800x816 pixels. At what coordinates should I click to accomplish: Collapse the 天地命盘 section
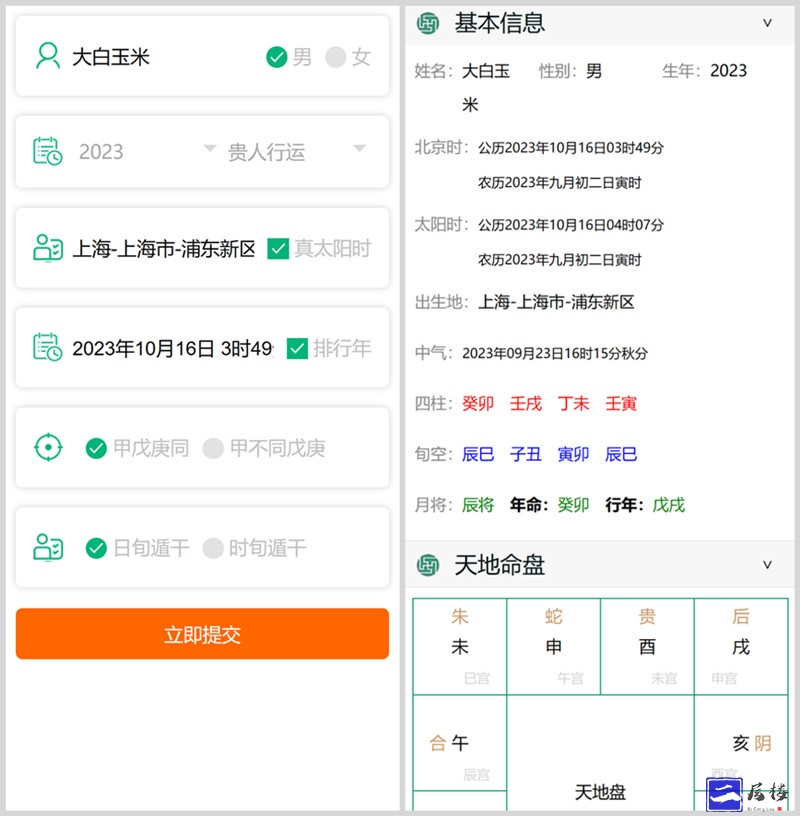767,565
